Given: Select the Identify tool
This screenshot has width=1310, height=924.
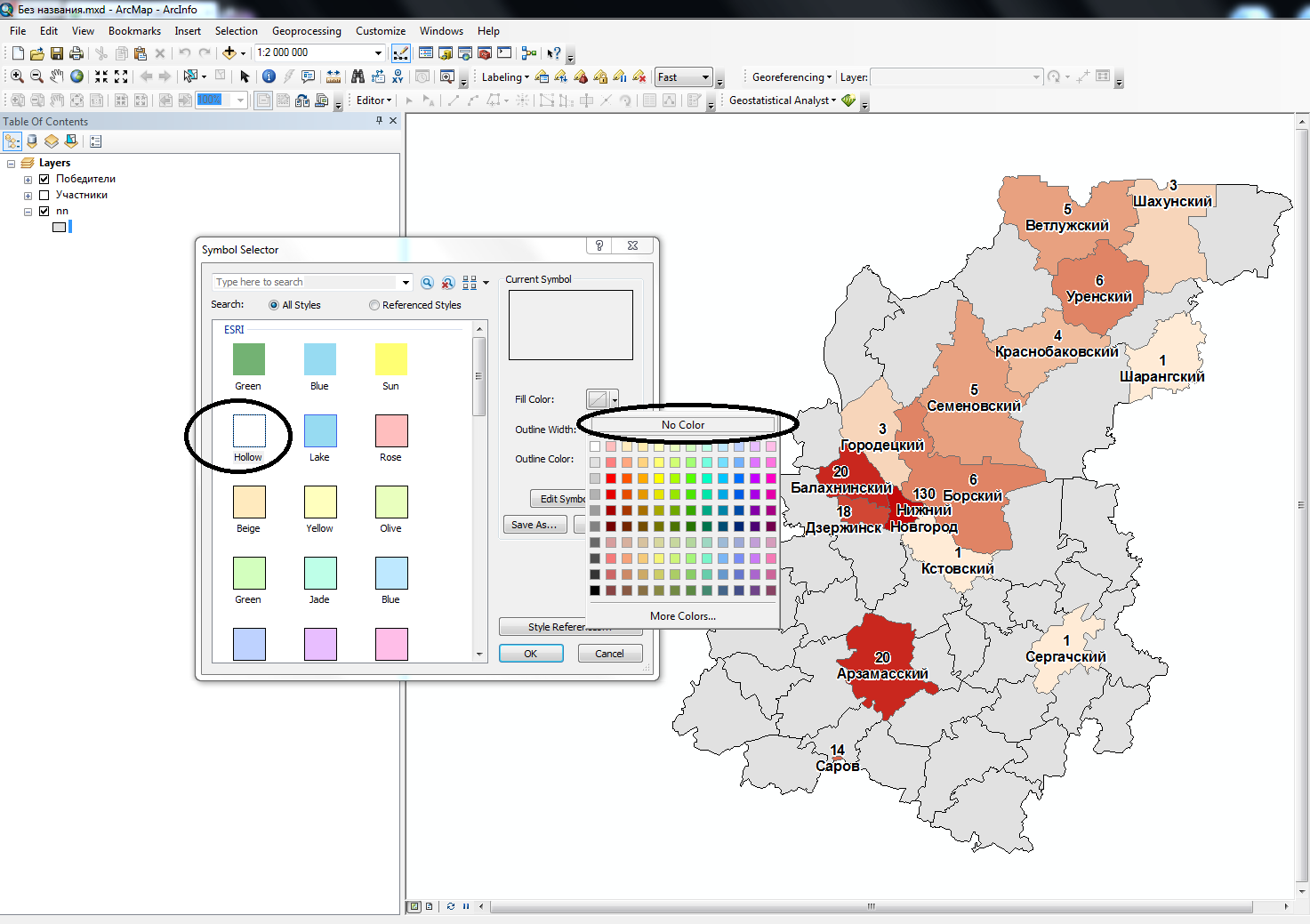Looking at the screenshot, I should tap(269, 76).
